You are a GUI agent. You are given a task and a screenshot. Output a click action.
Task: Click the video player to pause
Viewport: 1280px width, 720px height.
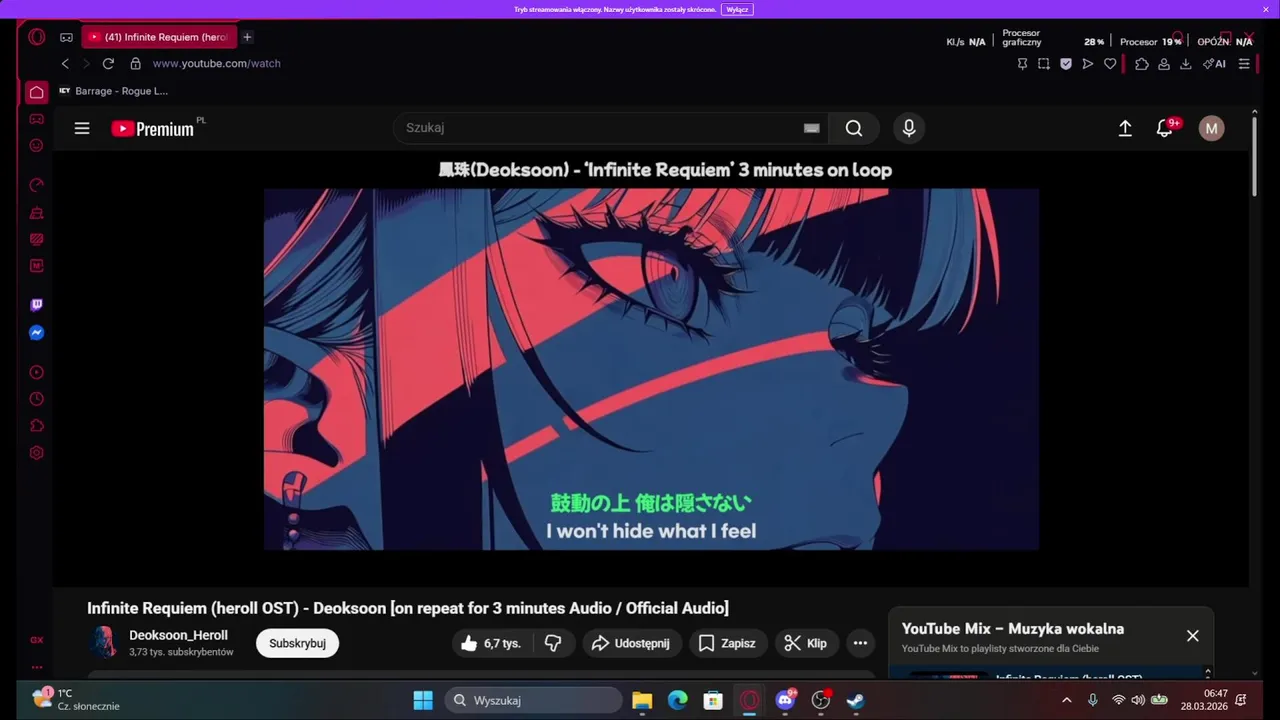coord(651,369)
